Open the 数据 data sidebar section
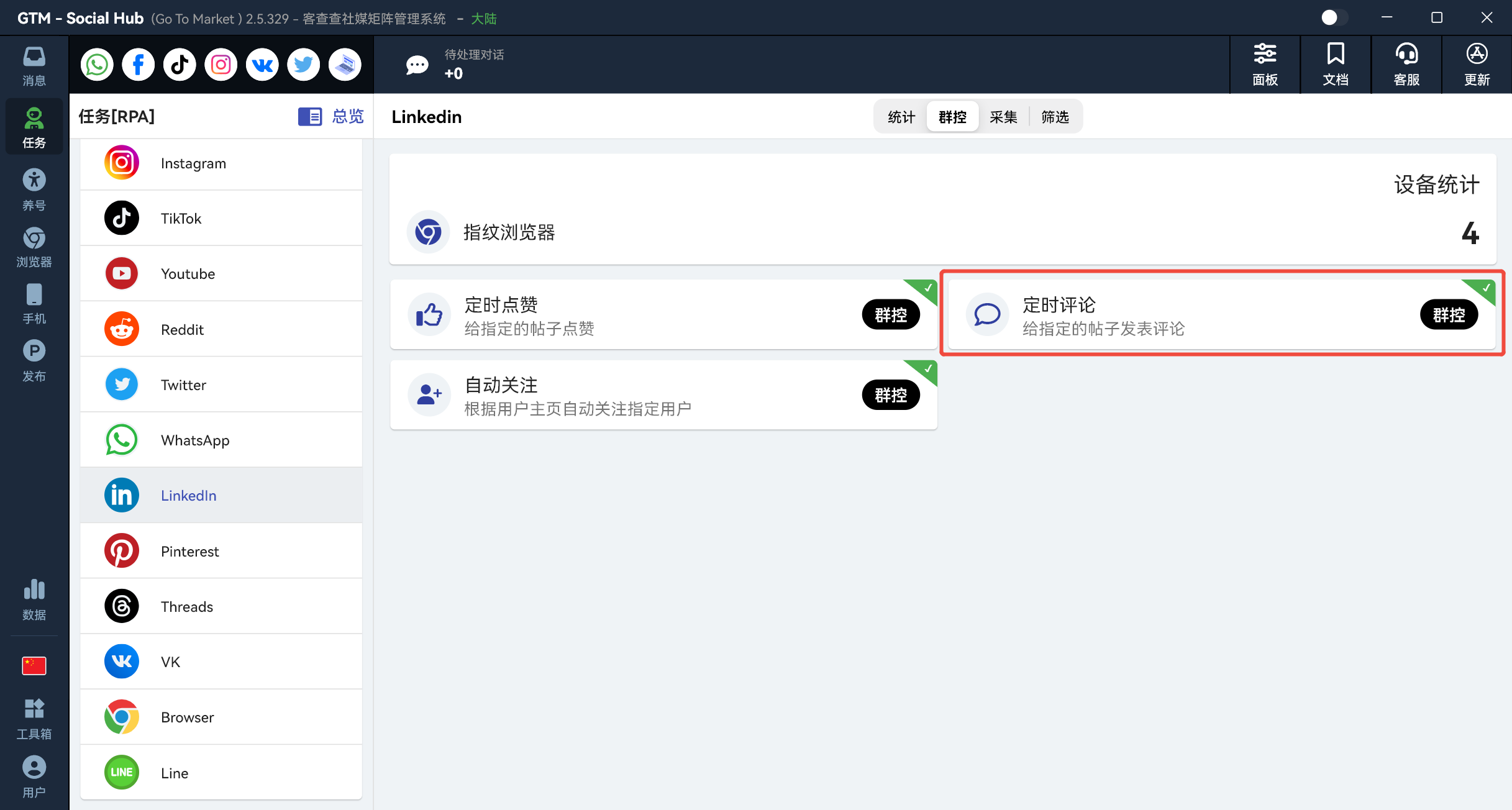Image resolution: width=1512 pixels, height=810 pixels. click(x=34, y=600)
